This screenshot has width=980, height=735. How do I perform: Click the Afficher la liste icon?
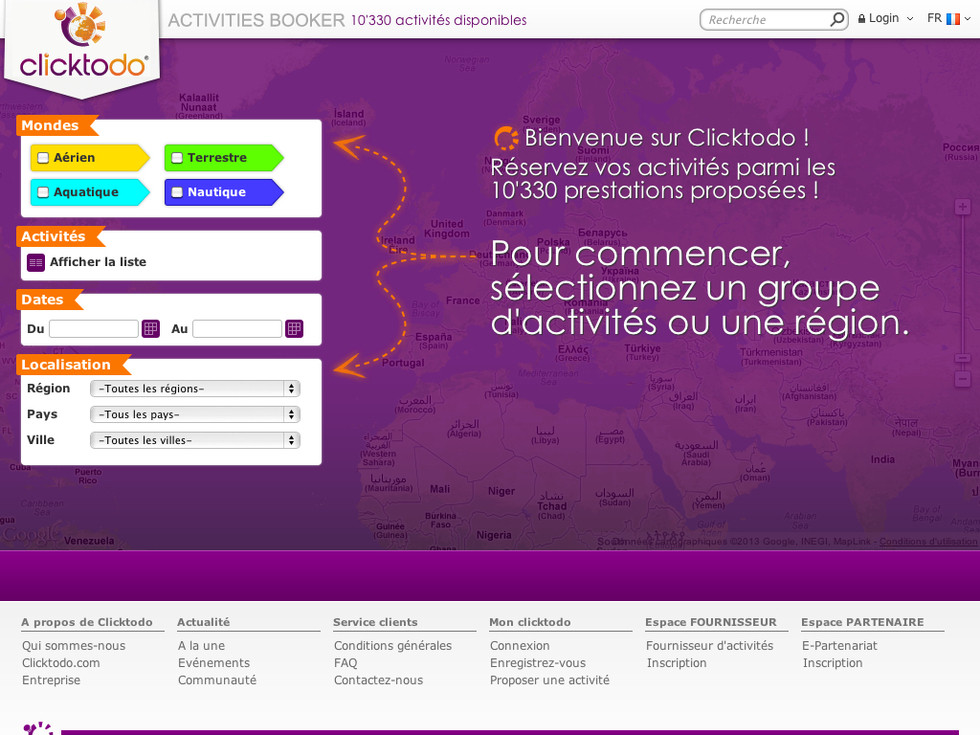(x=36, y=262)
